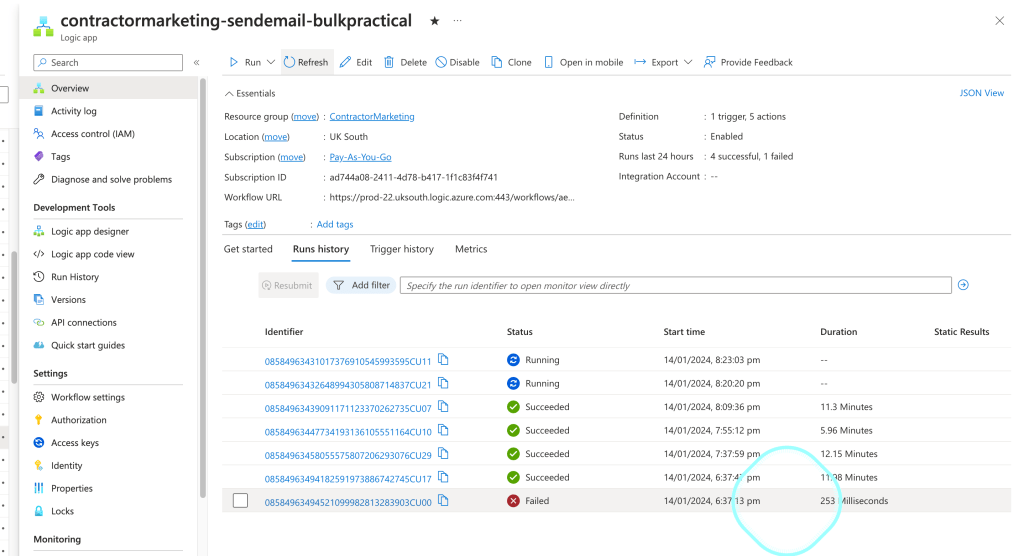Click move link beside Location
This screenshot has width=1024, height=556.
[x=276, y=137]
